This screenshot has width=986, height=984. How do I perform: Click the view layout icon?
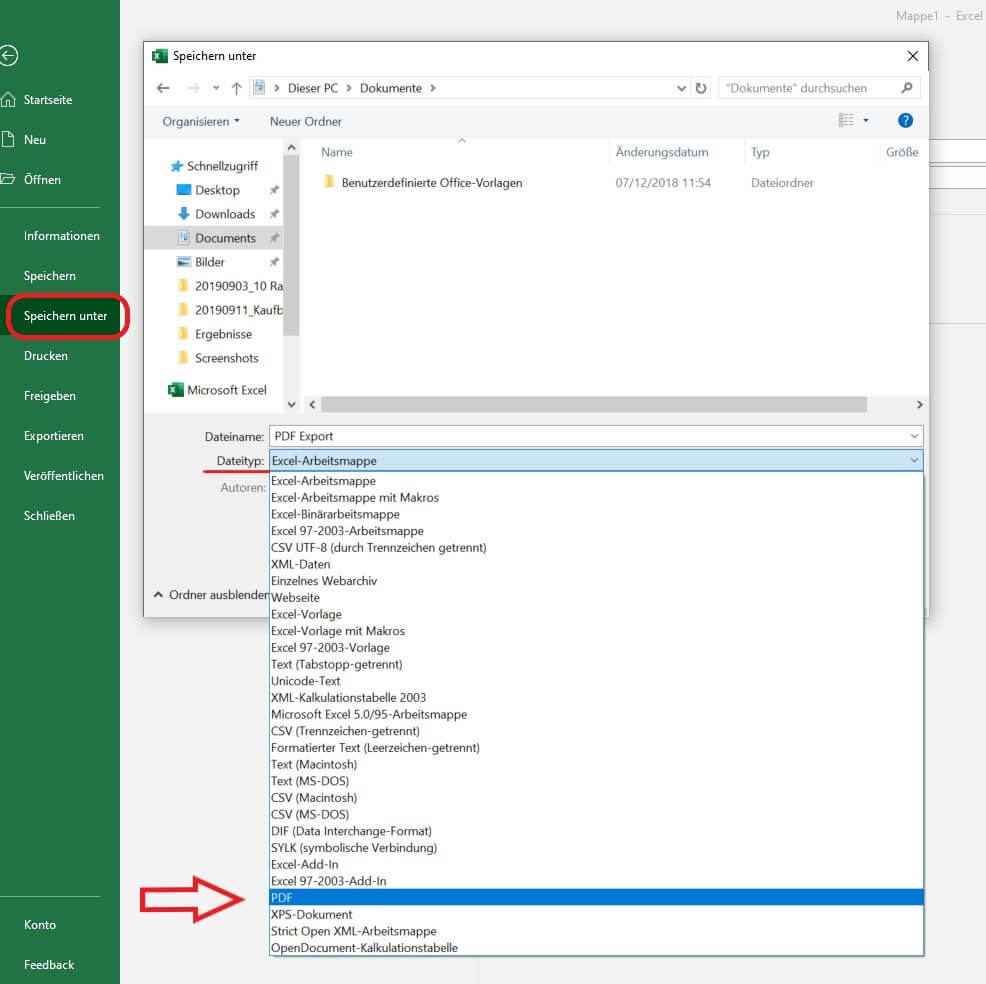click(846, 120)
